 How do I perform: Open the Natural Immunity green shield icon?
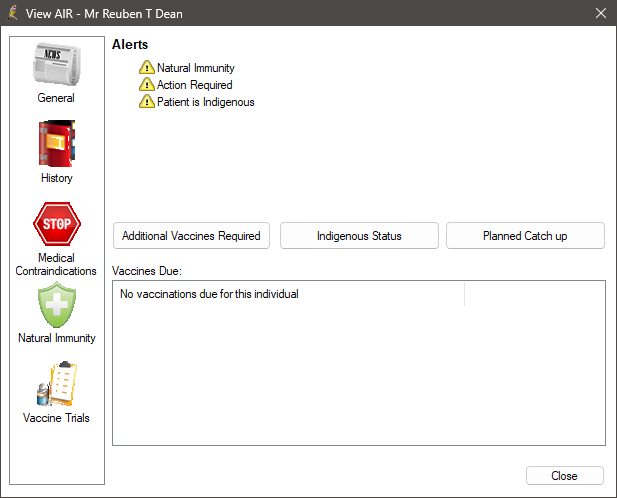56,305
